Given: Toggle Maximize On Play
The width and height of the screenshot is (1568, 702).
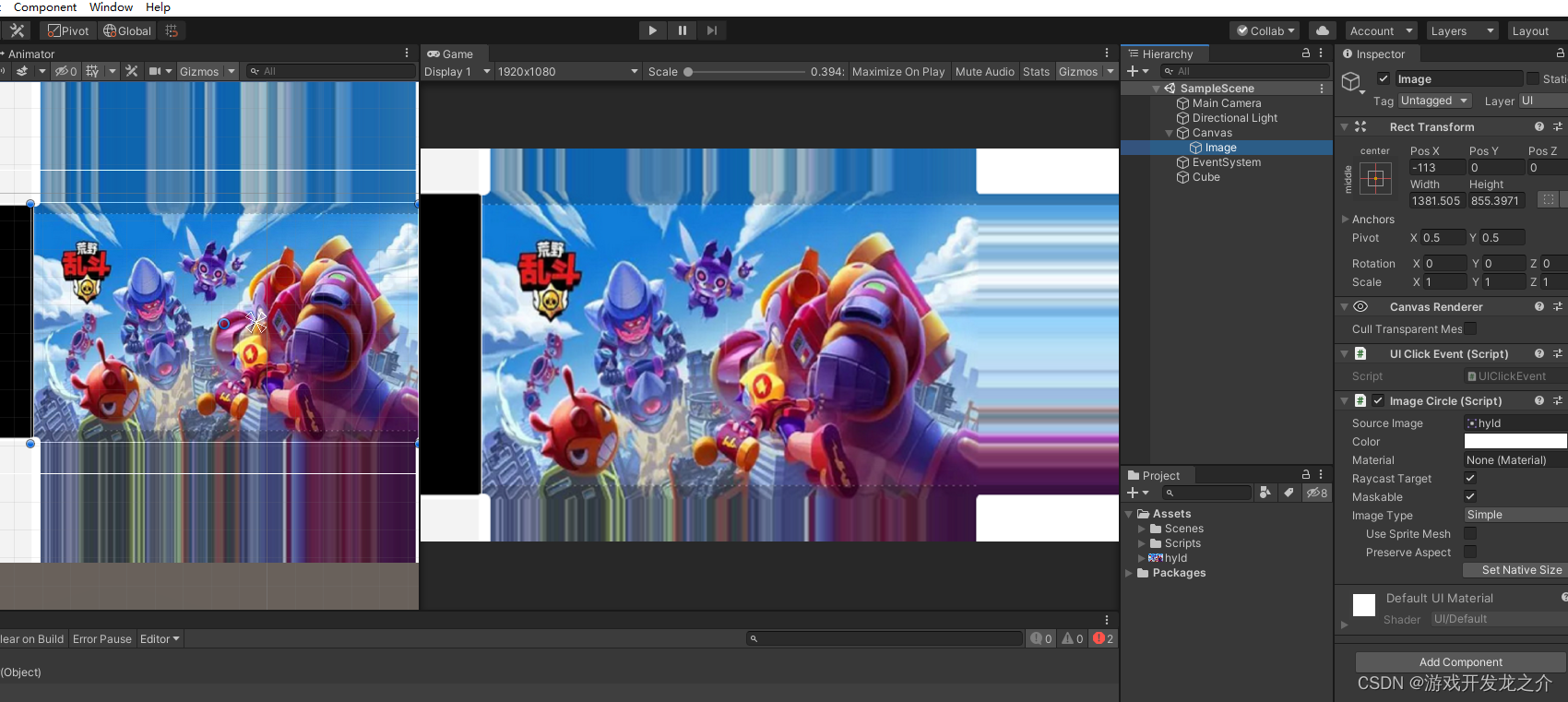Looking at the screenshot, I should [898, 71].
